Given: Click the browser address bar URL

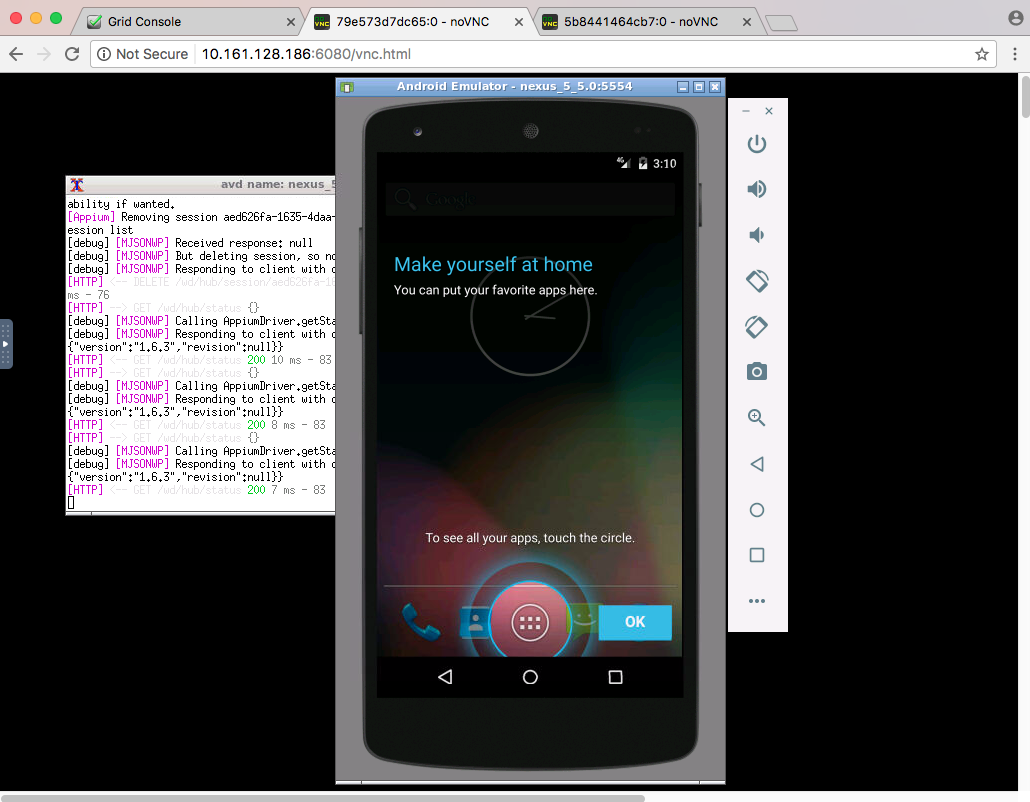Looking at the screenshot, I should pos(306,54).
